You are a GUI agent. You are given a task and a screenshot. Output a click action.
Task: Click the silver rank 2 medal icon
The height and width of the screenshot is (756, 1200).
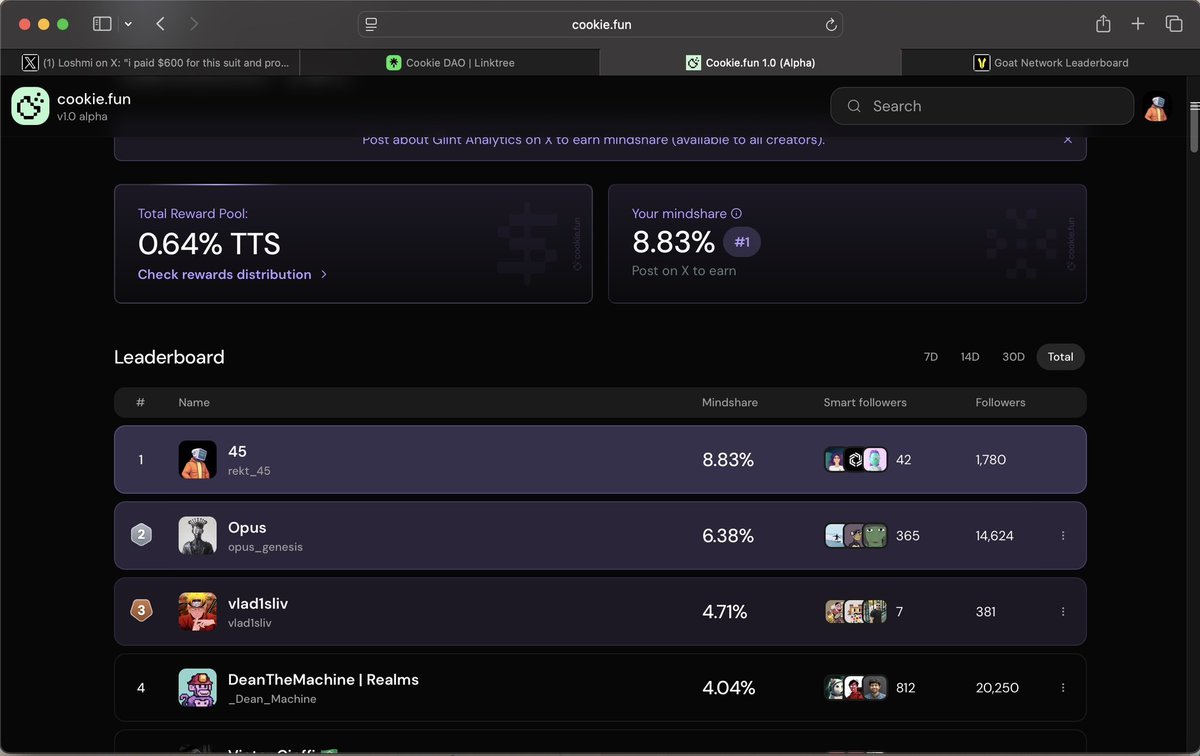[x=141, y=535]
